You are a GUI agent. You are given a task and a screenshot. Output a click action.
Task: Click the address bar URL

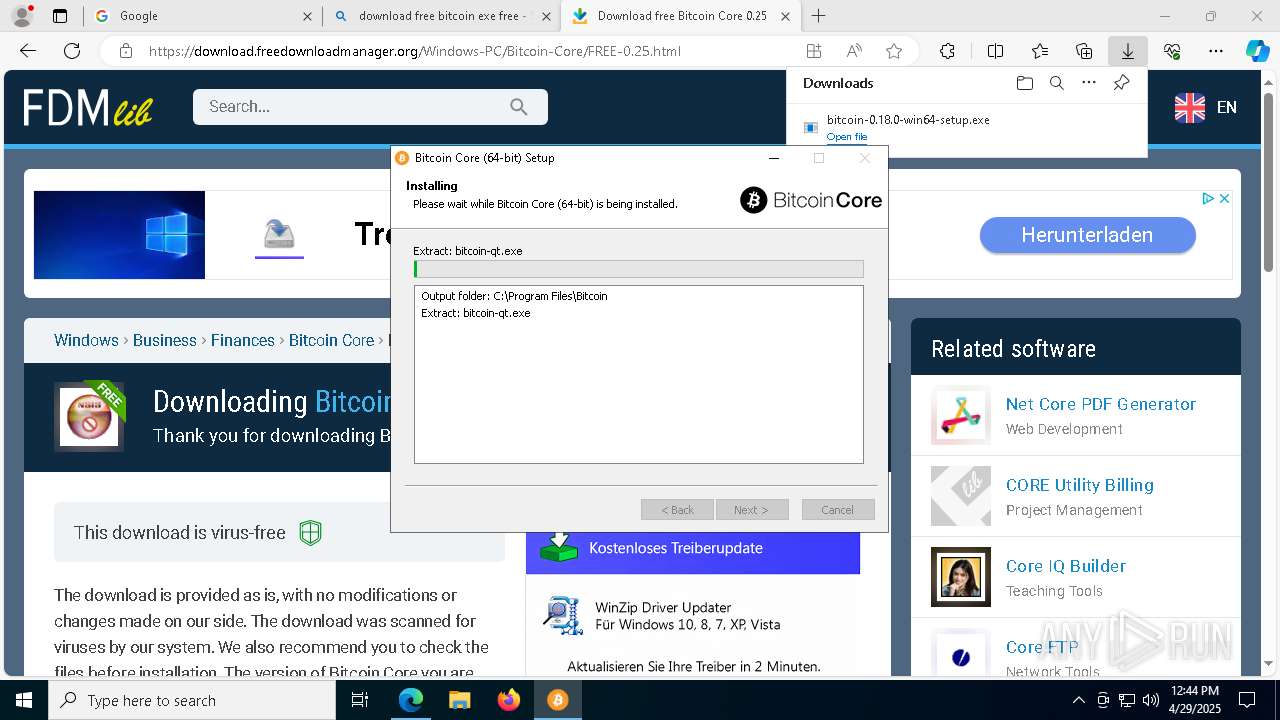pos(415,51)
